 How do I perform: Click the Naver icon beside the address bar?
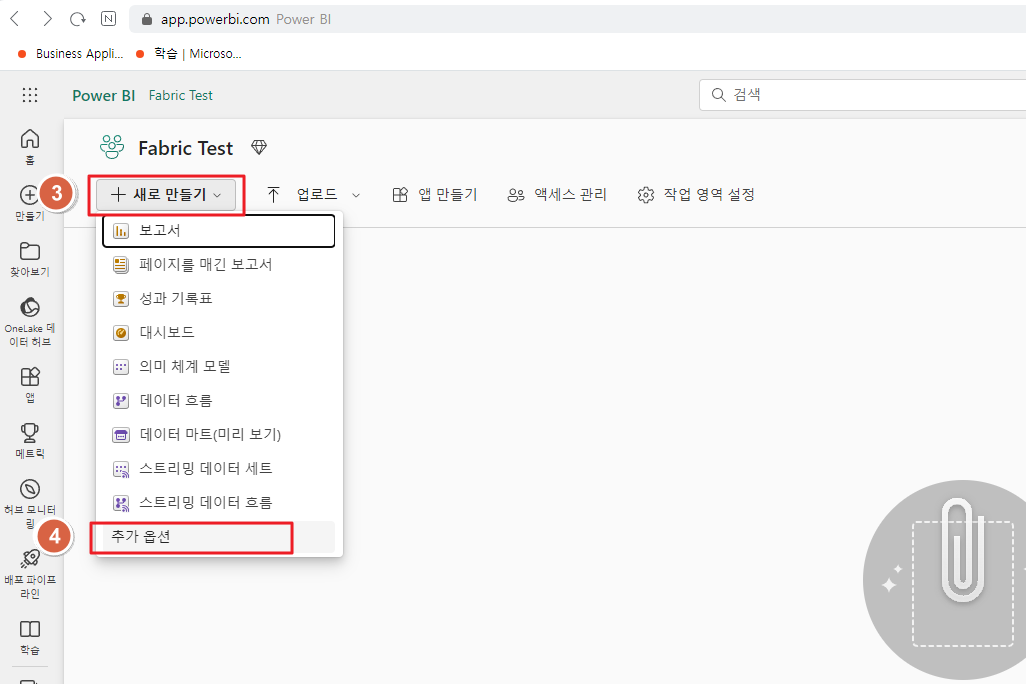point(109,19)
